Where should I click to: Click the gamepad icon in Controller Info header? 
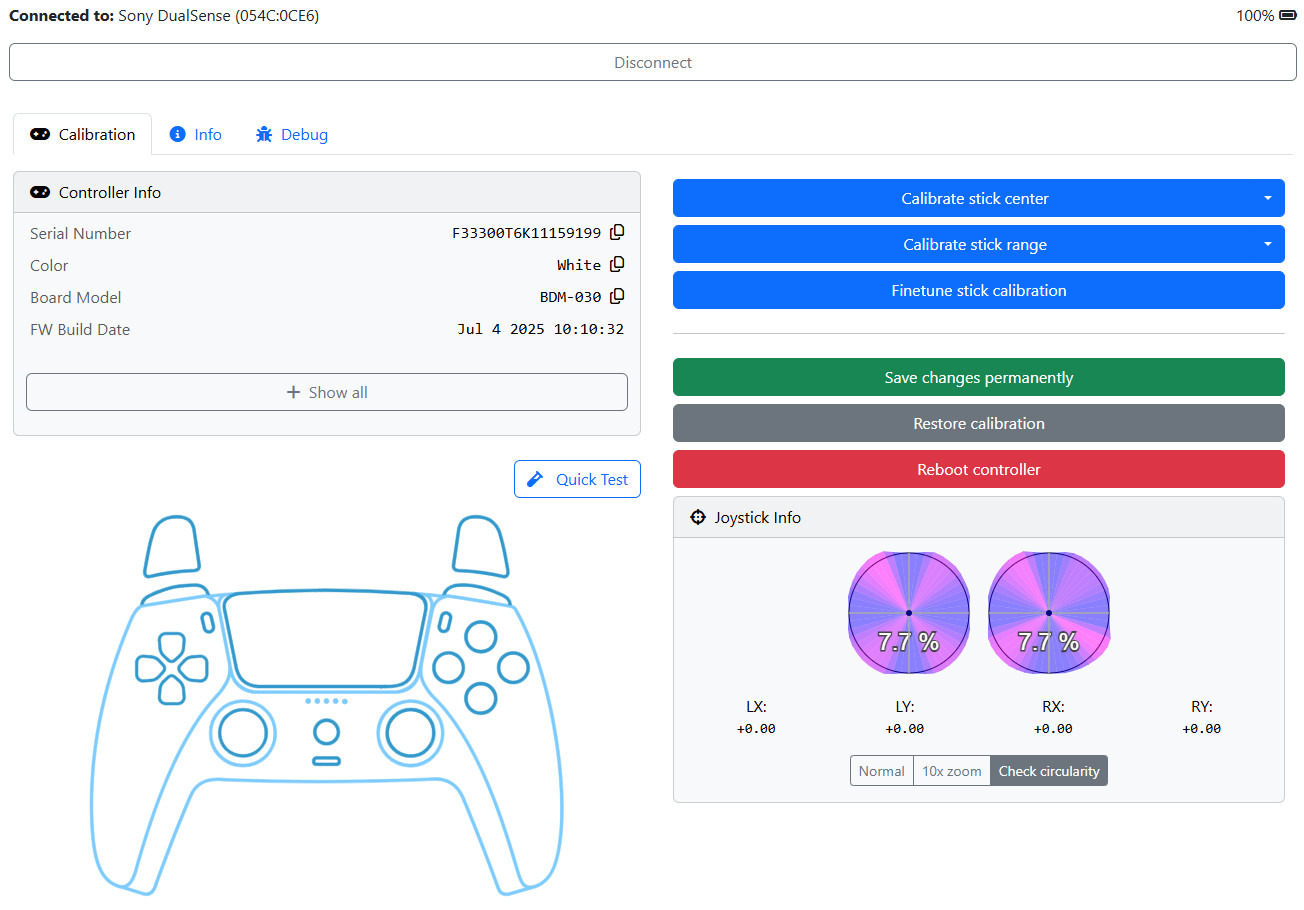(x=40, y=192)
